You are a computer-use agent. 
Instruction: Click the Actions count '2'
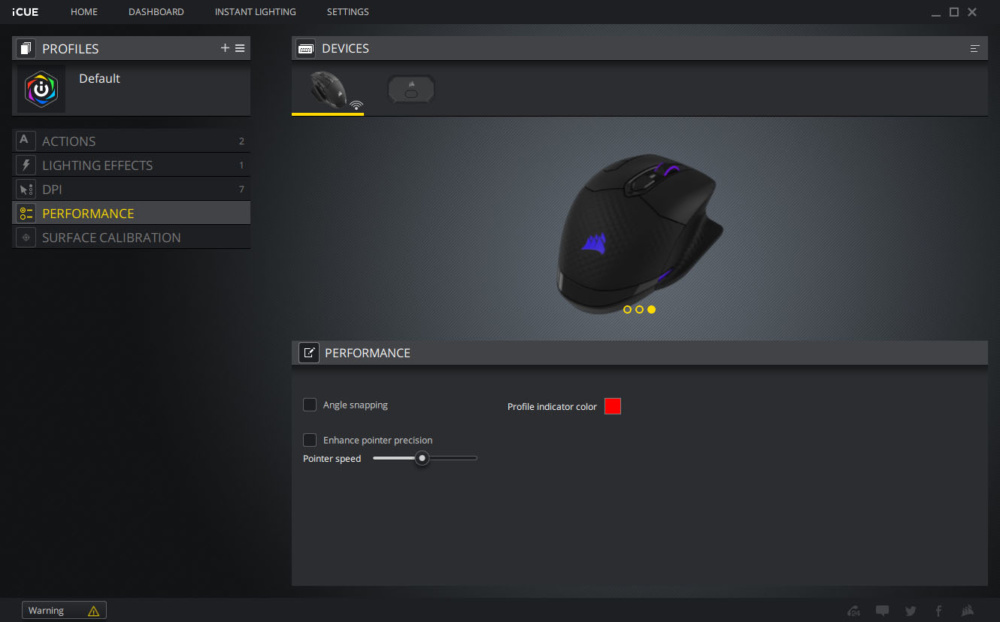point(241,141)
